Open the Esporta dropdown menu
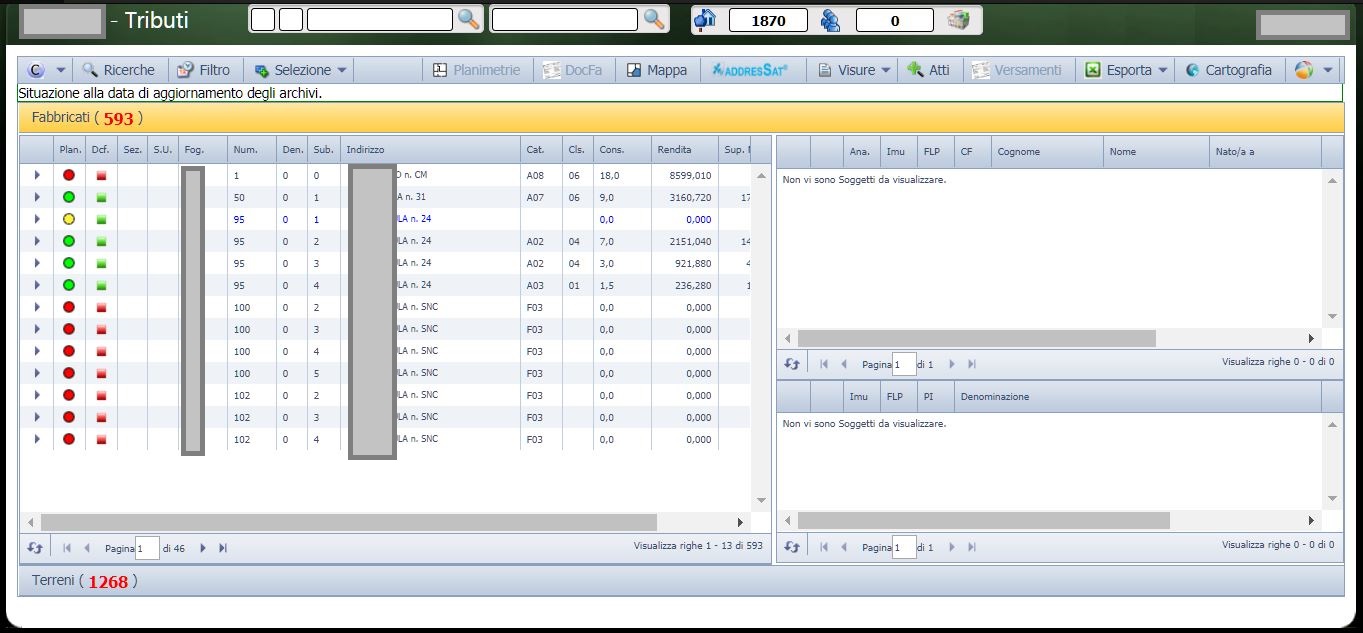Screen dimensions: 1363x633 pyautogui.click(x=1127, y=70)
